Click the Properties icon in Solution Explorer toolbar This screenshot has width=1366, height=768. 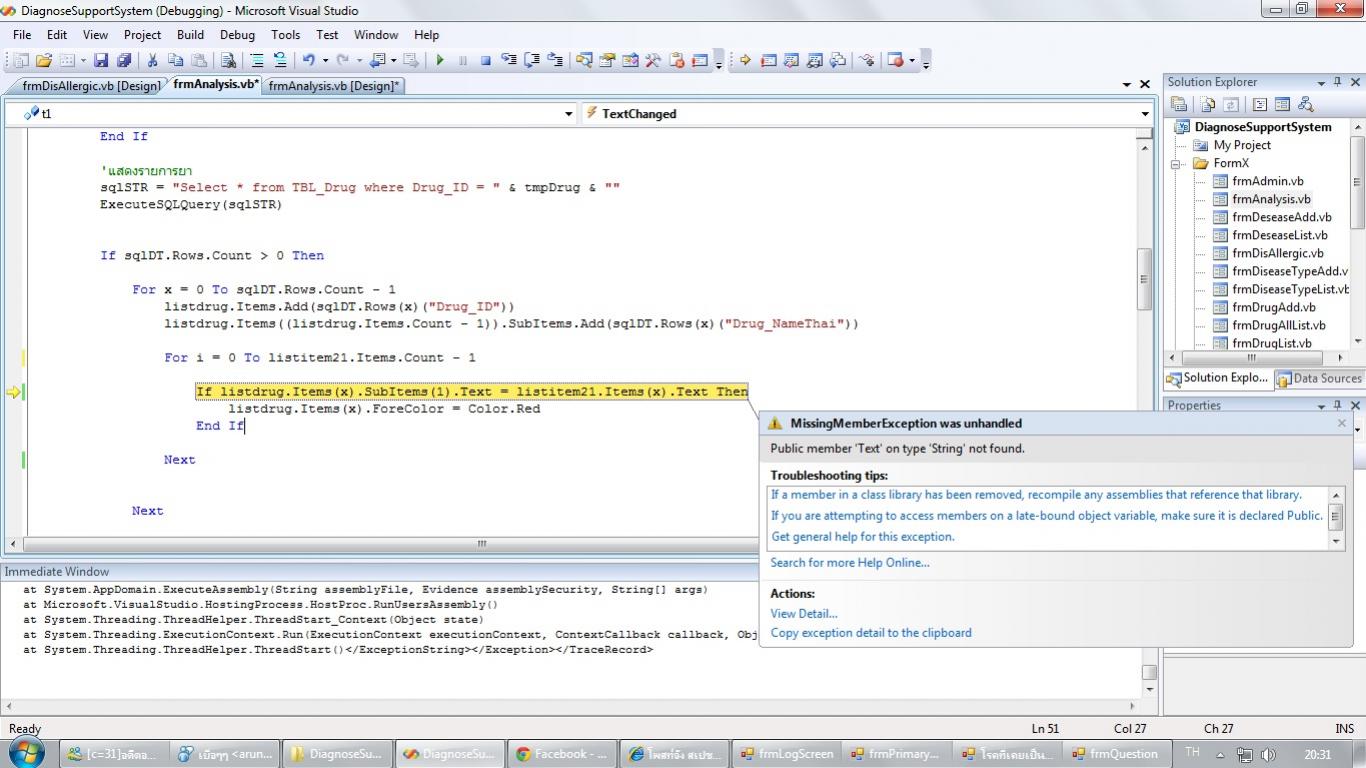(x=1179, y=104)
